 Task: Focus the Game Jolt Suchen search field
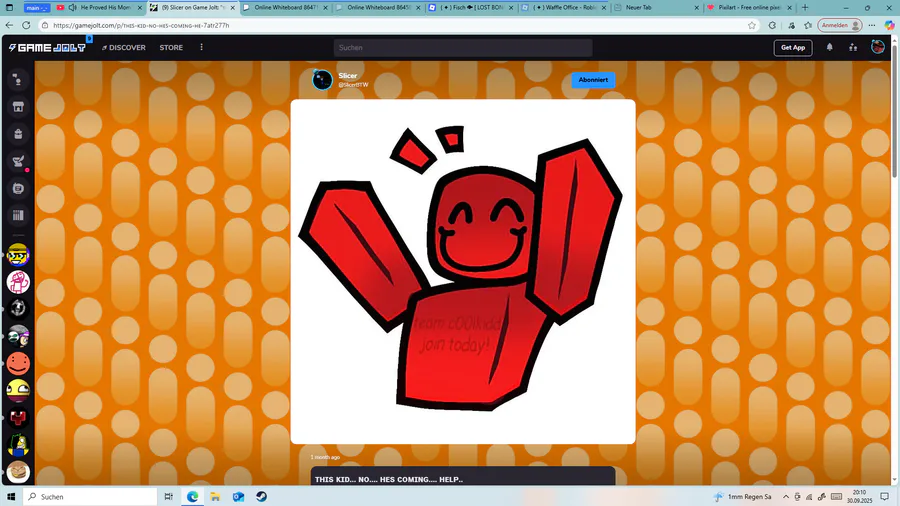point(463,48)
